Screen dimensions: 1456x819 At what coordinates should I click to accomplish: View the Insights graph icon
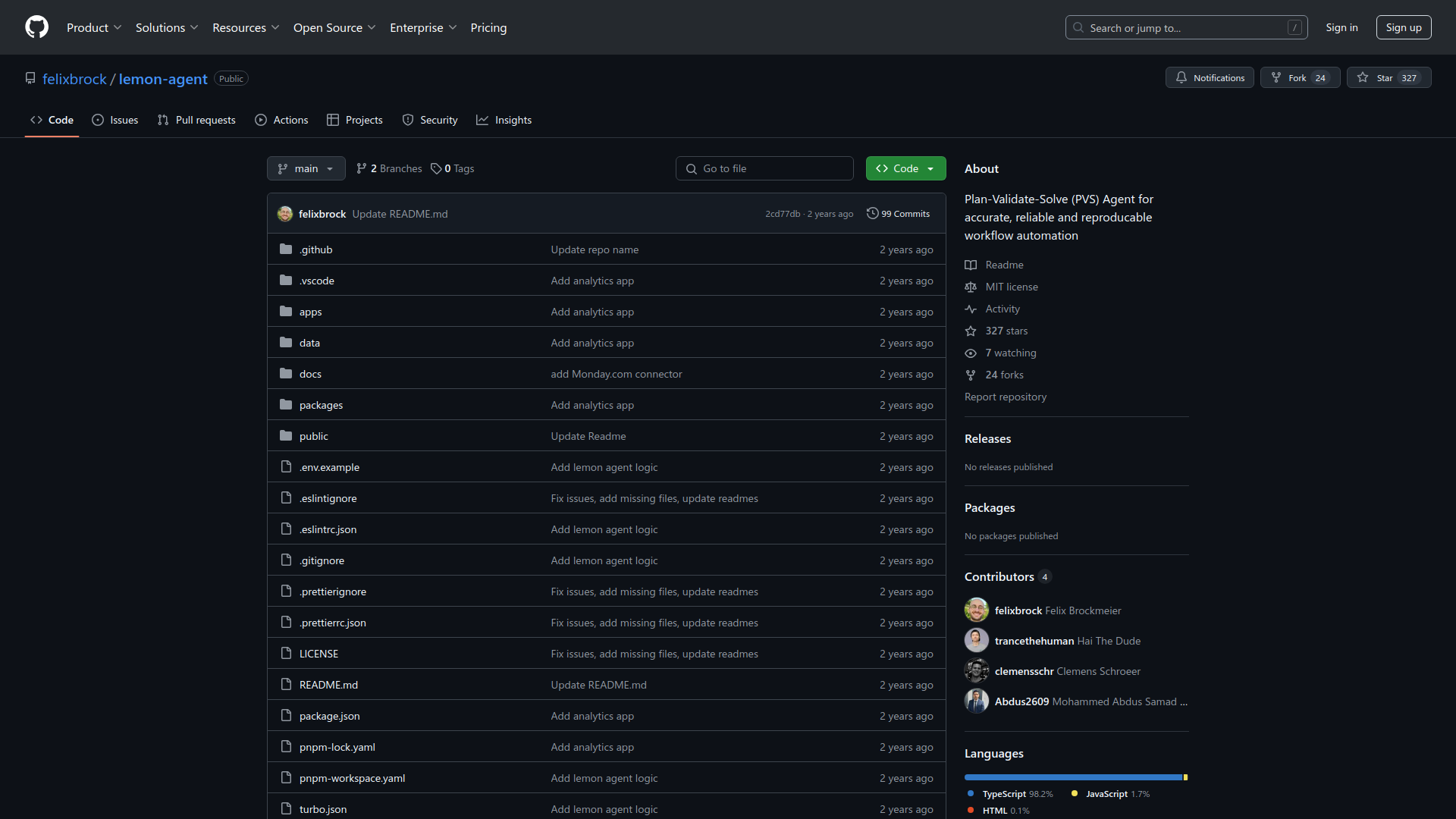(484, 120)
